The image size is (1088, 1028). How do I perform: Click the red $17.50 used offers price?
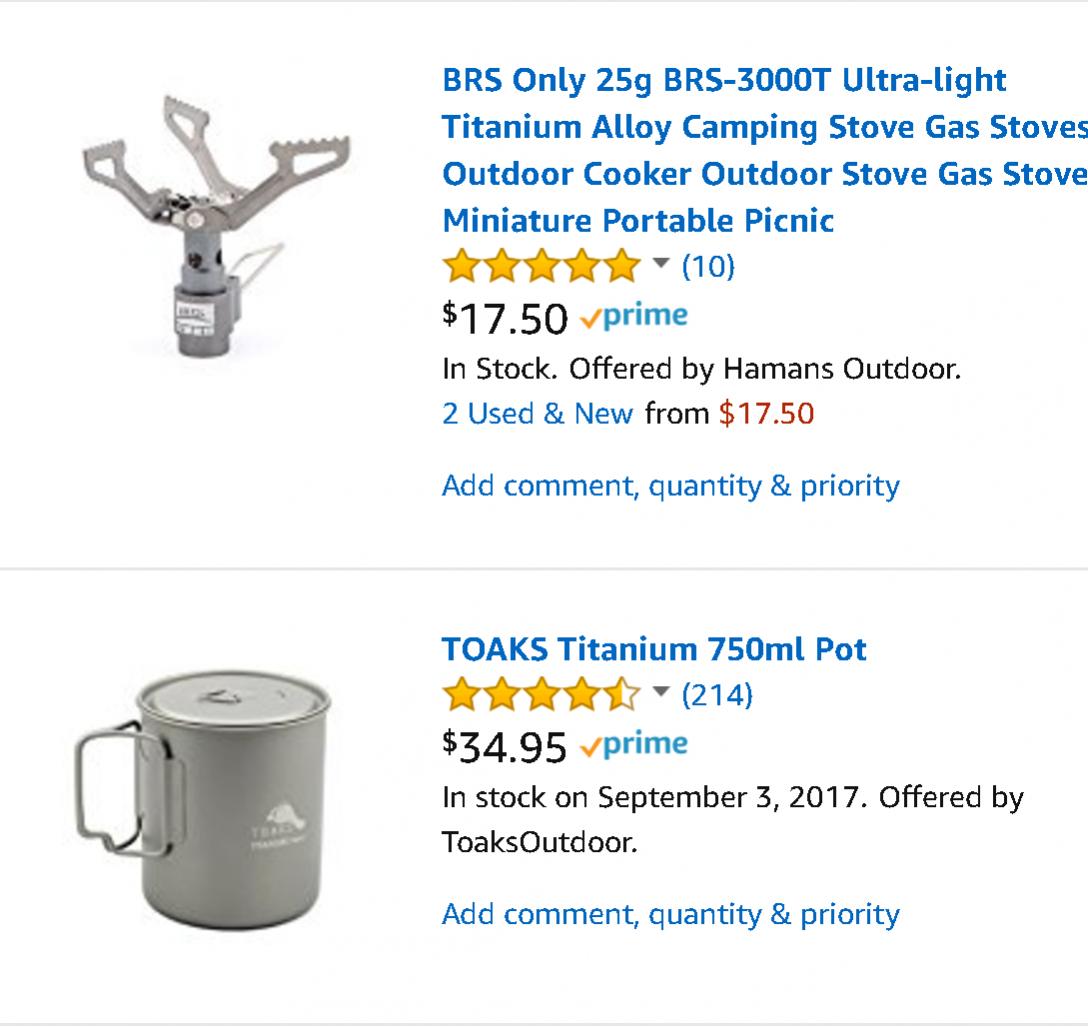(766, 414)
